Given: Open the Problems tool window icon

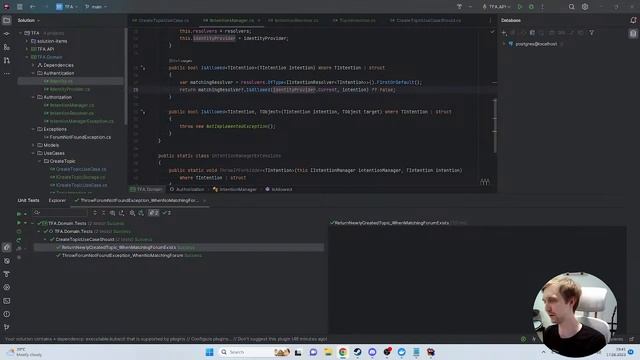Looking at the screenshot, I should [7, 314].
